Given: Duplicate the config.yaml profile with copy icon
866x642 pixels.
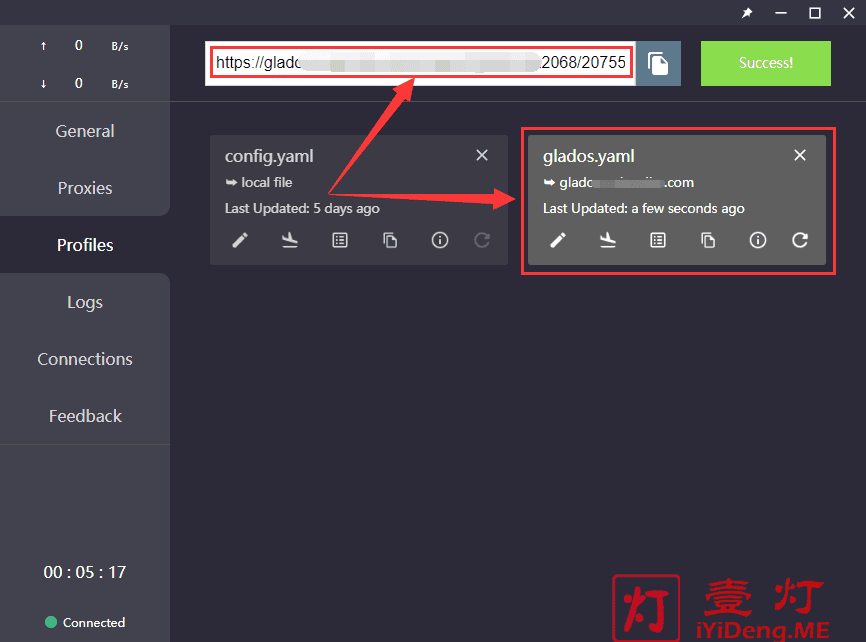Looking at the screenshot, I should pos(390,240).
